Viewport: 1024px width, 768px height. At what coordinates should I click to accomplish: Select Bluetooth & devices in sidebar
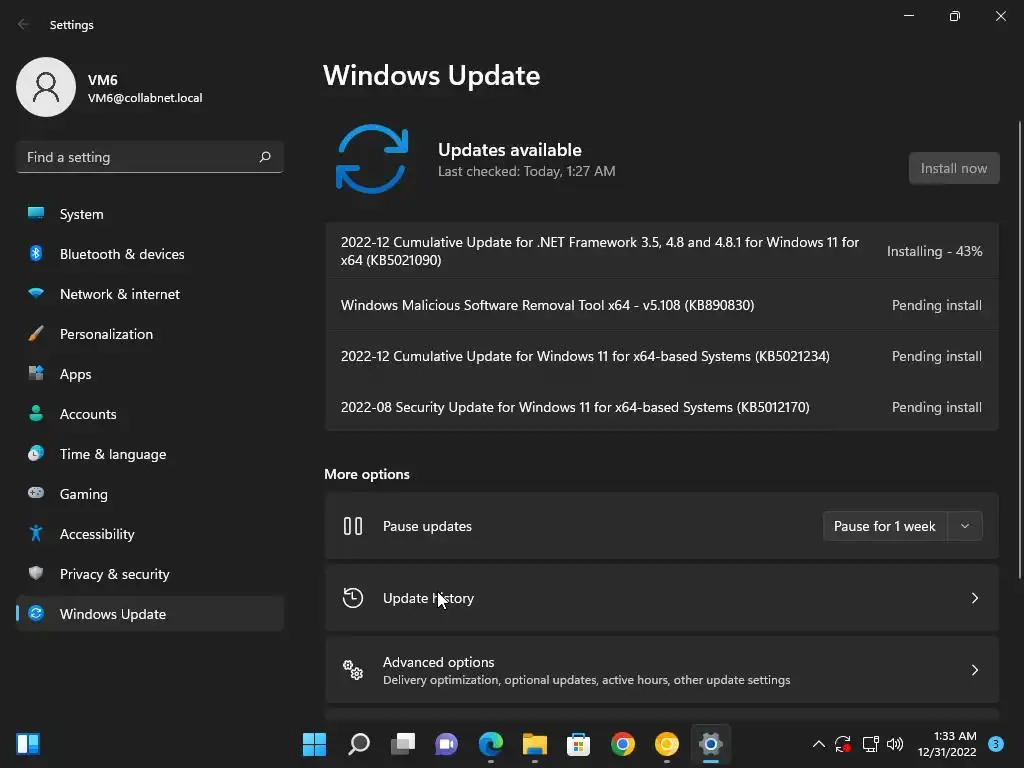click(150, 253)
